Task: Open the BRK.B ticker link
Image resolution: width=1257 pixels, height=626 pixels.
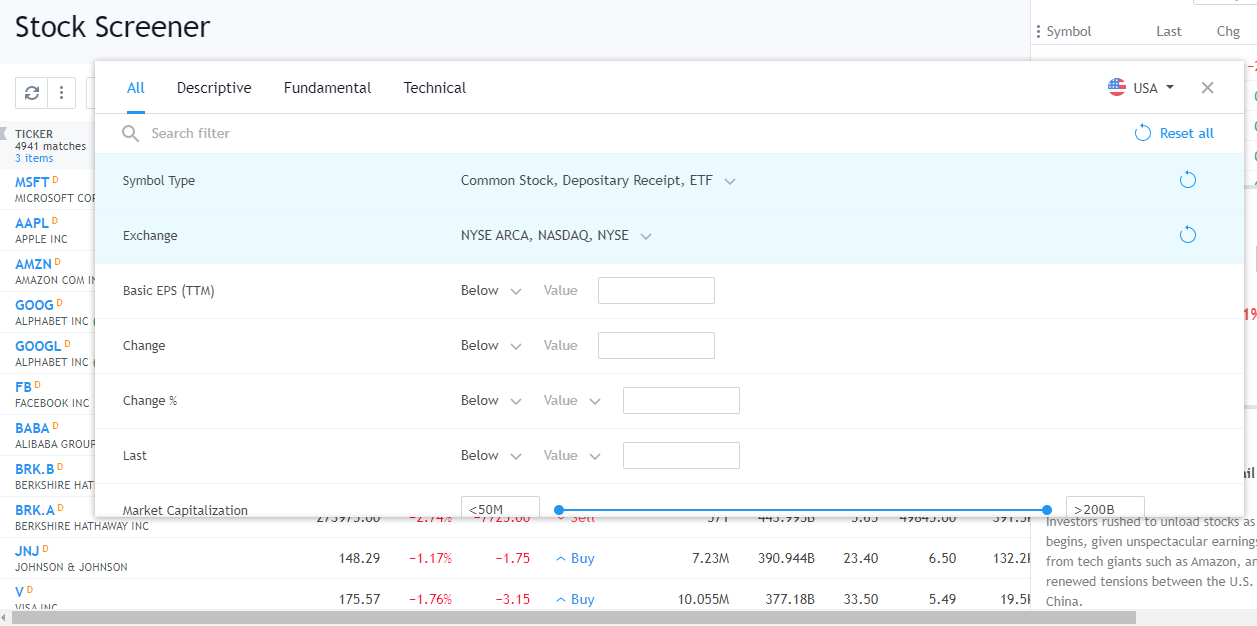Action: click(35, 469)
